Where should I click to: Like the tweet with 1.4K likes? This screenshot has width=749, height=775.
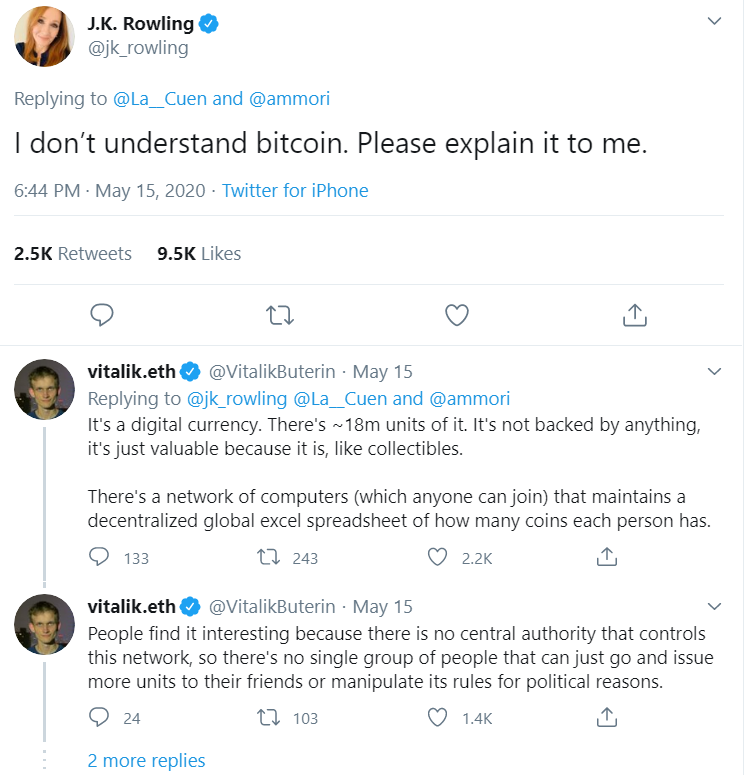[438, 717]
